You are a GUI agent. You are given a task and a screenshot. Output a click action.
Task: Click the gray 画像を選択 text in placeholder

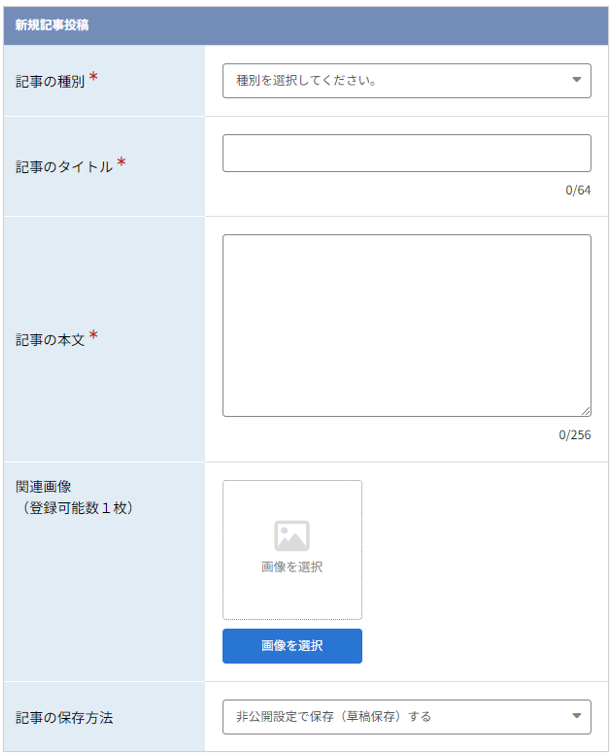coord(292,567)
